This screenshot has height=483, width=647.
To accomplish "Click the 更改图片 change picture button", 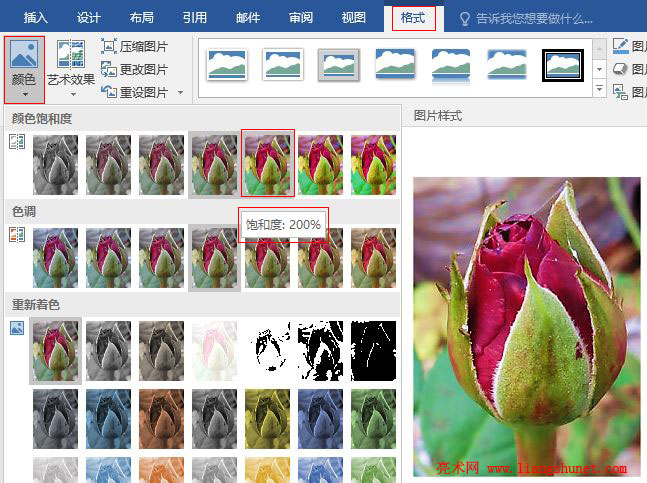I will pyautogui.click(x=135, y=69).
